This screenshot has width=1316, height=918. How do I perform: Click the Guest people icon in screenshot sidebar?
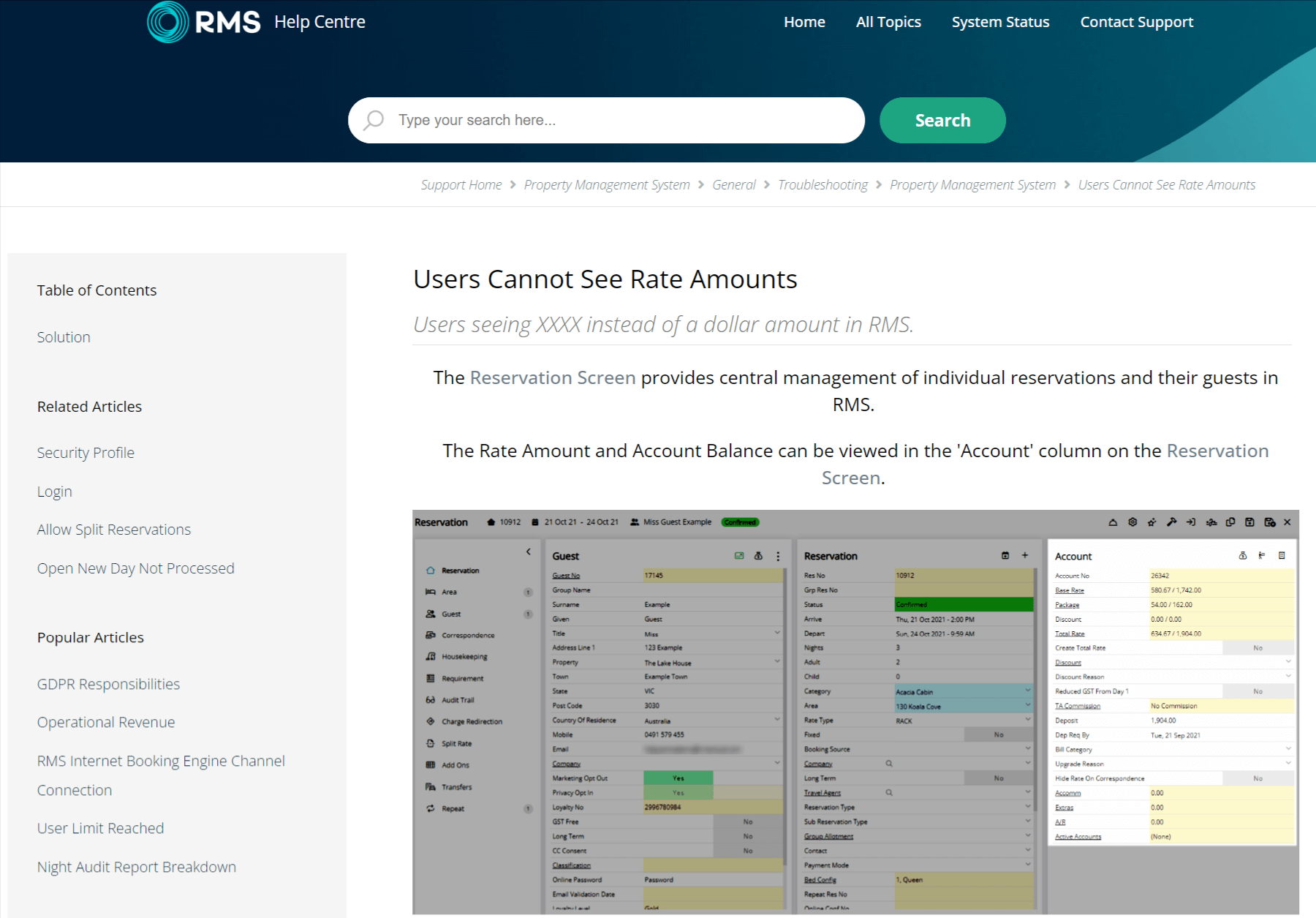431,614
